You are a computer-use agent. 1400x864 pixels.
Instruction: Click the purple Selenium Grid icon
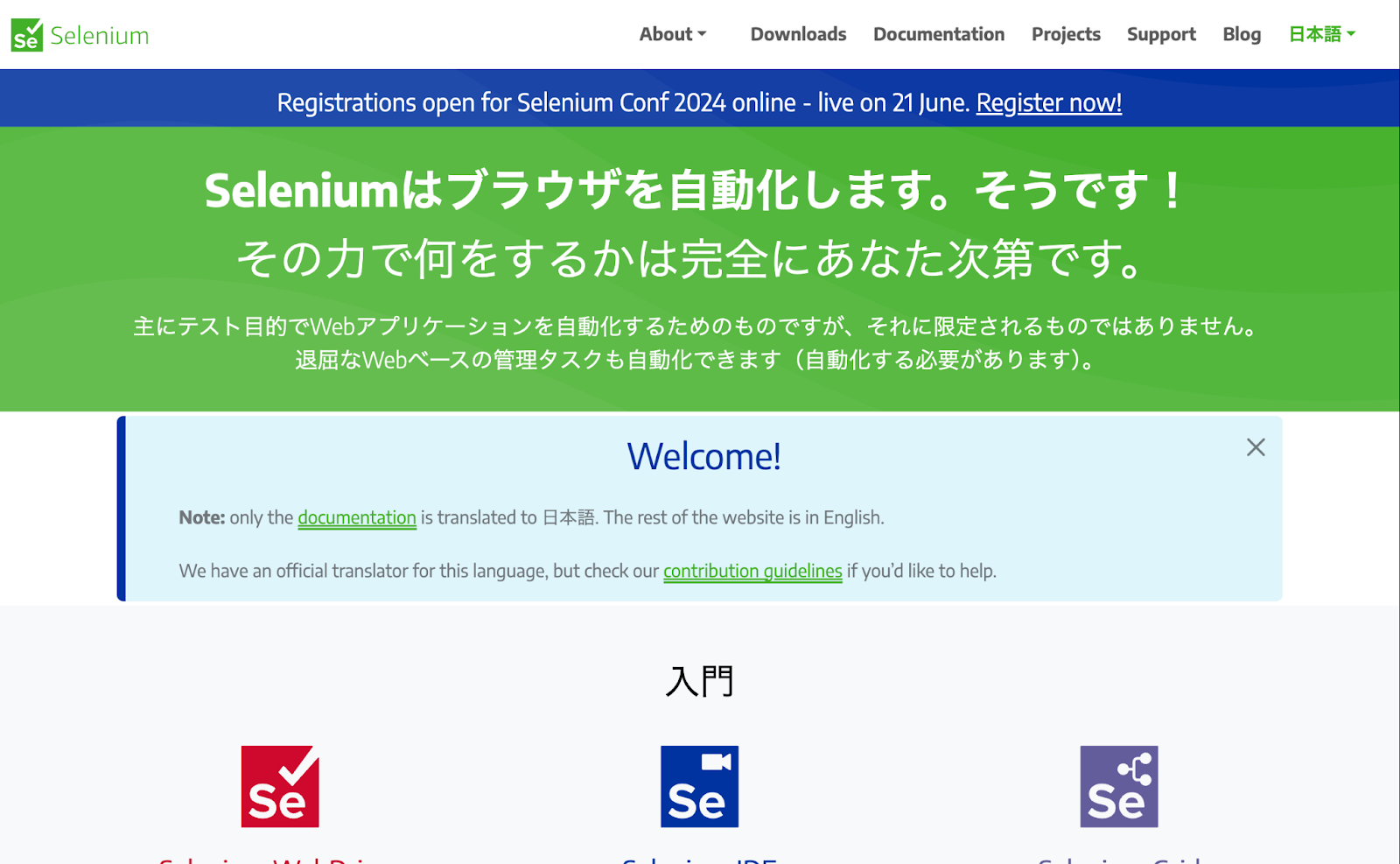(1118, 786)
